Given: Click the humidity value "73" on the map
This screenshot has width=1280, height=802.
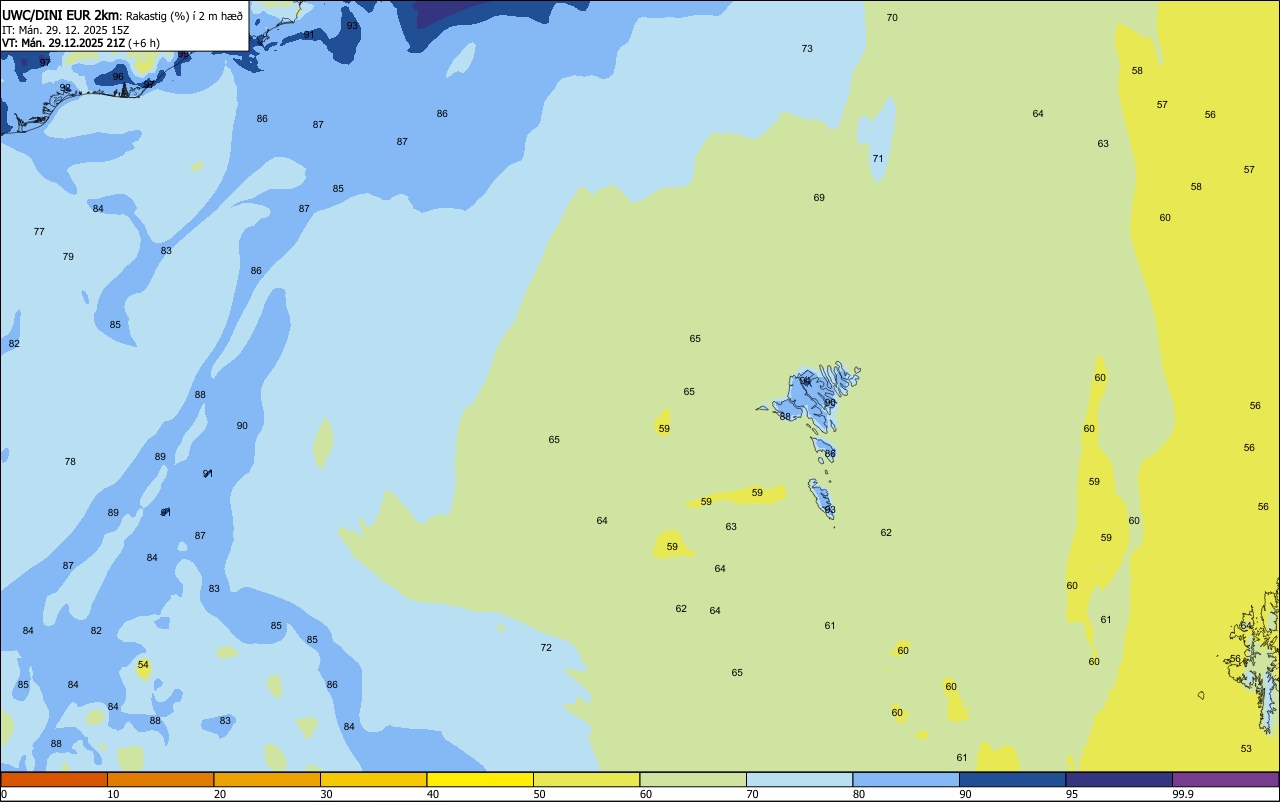Looking at the screenshot, I should click(807, 49).
